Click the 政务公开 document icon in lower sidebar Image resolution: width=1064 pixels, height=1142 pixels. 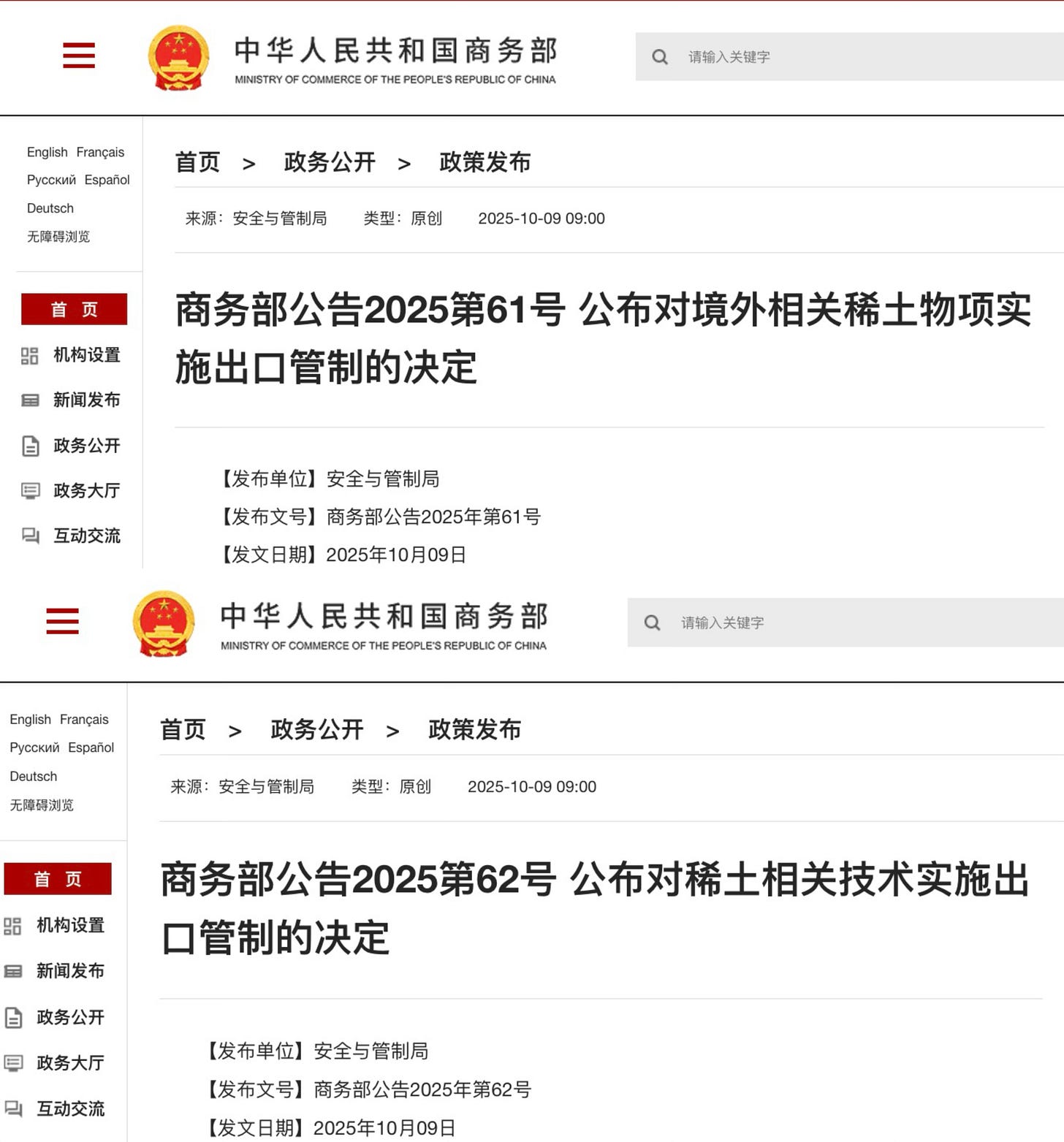tap(13, 1018)
